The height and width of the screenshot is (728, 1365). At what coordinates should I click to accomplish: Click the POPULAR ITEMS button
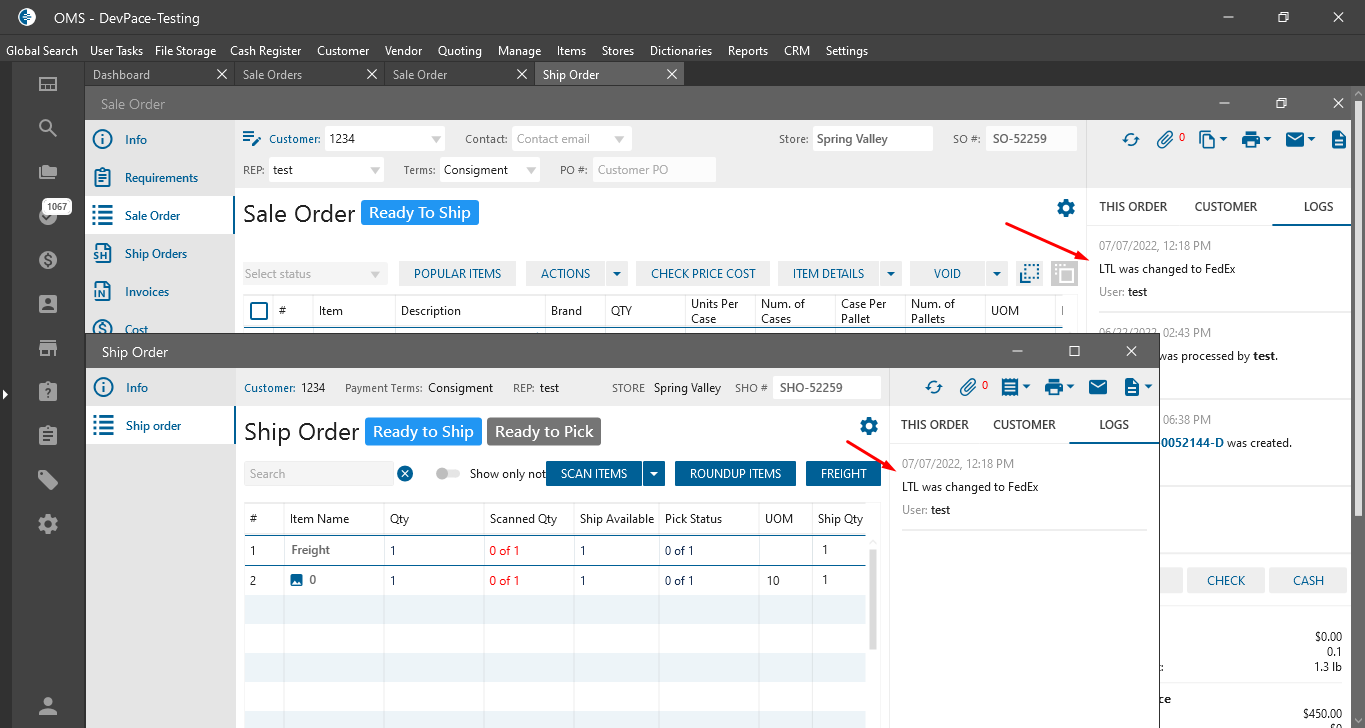pyautogui.click(x=458, y=274)
